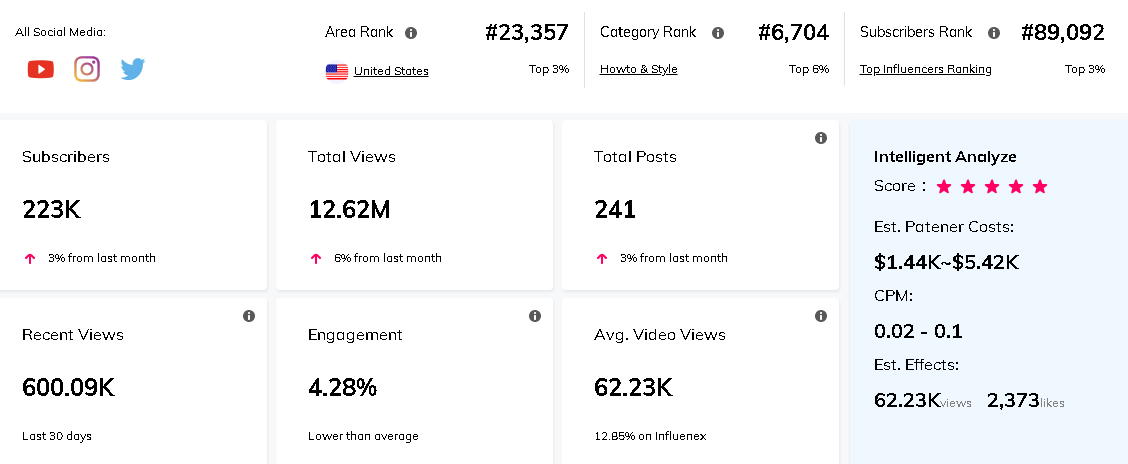Screen dimensions: 1128x464
Task: Open the YouTube social media icon
Action: point(41,69)
